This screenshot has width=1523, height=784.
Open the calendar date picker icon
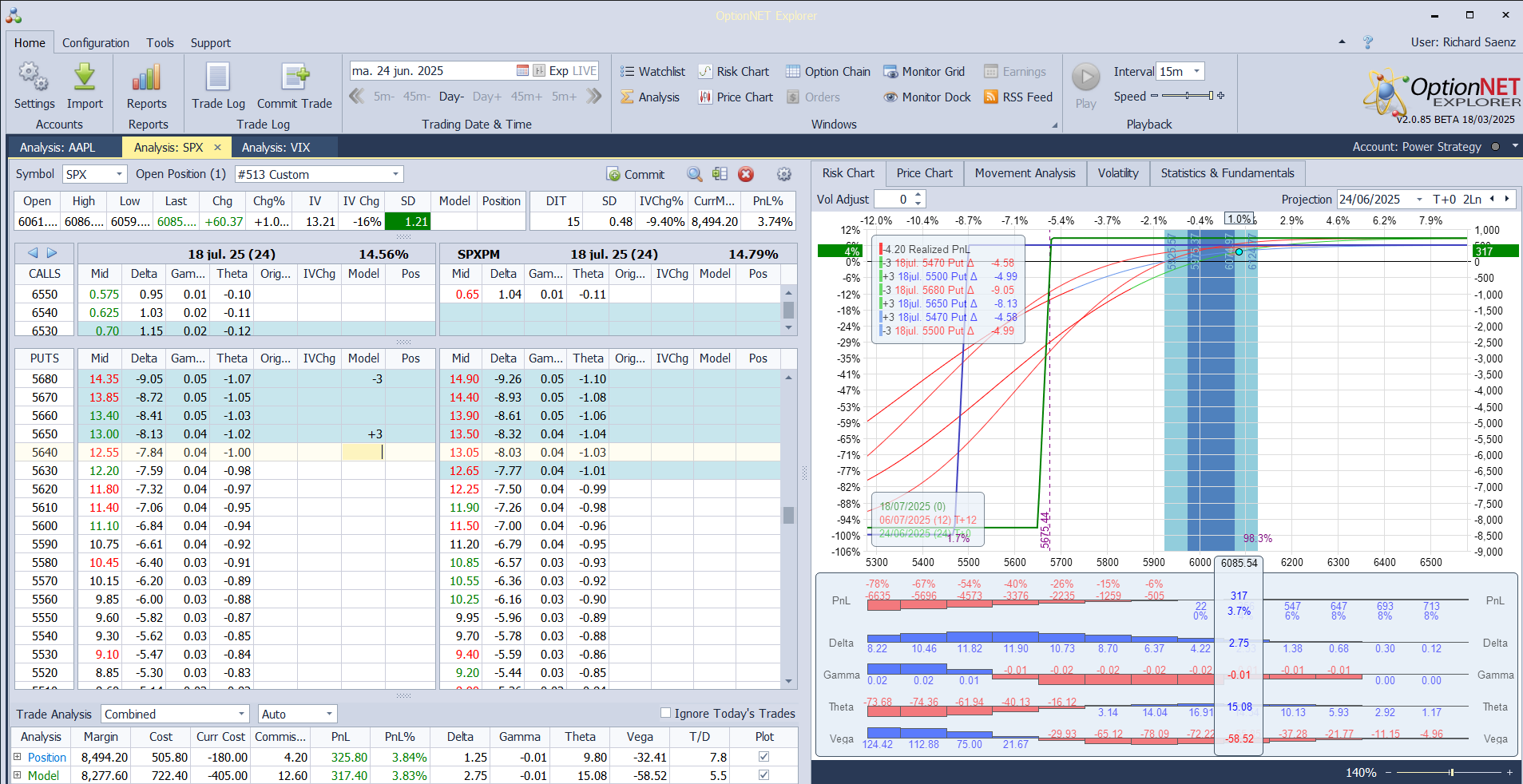pyautogui.click(x=522, y=70)
